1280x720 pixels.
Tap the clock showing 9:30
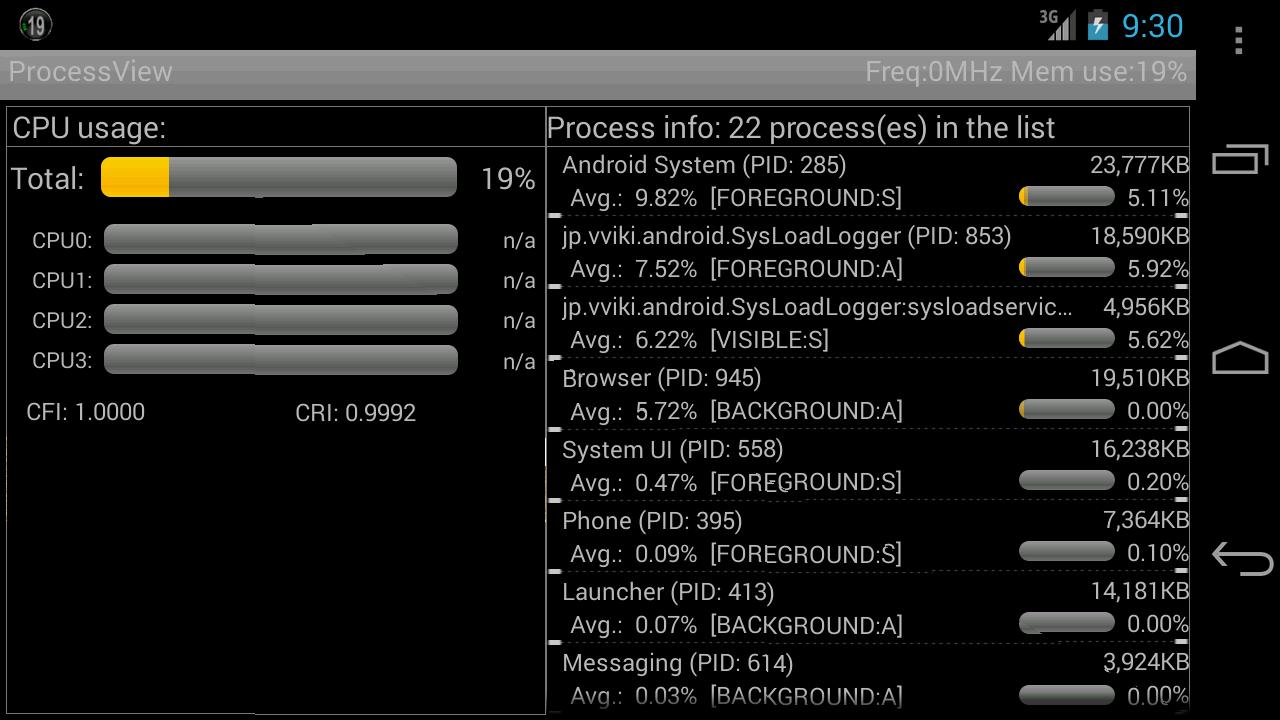(1151, 26)
